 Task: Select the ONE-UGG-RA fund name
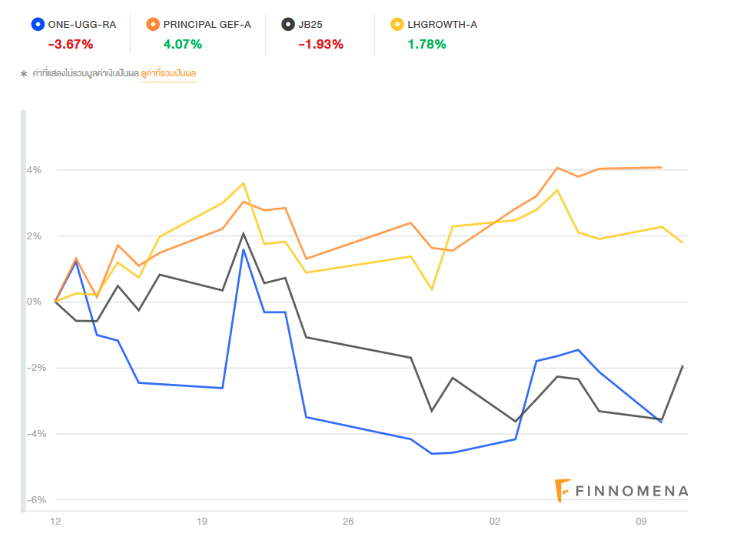pyautogui.click(x=81, y=23)
